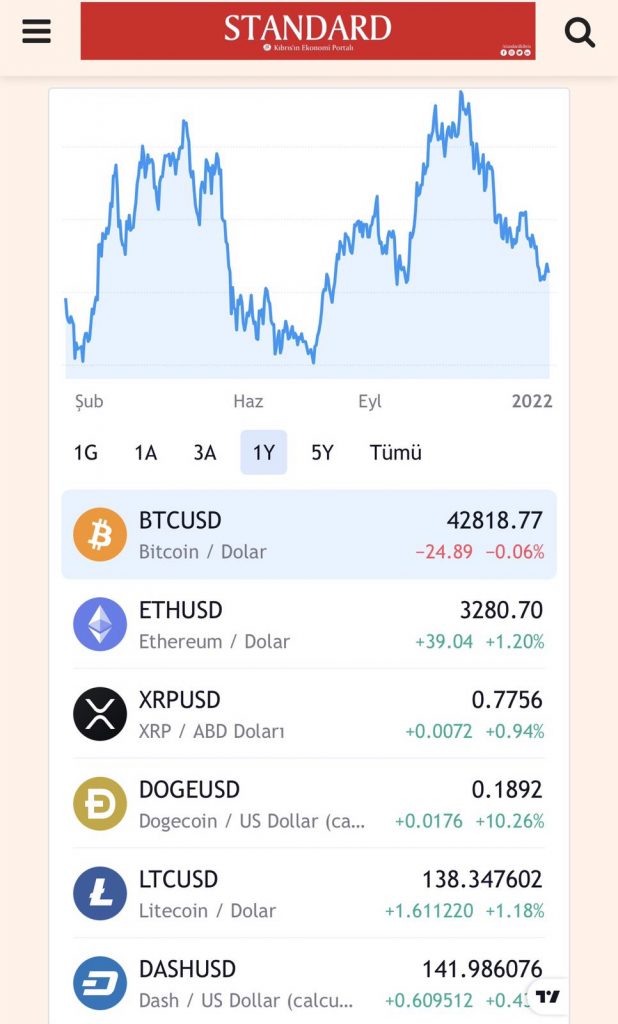Open the Standard site banner
Screen dimensions: 618x1024
(307, 31)
